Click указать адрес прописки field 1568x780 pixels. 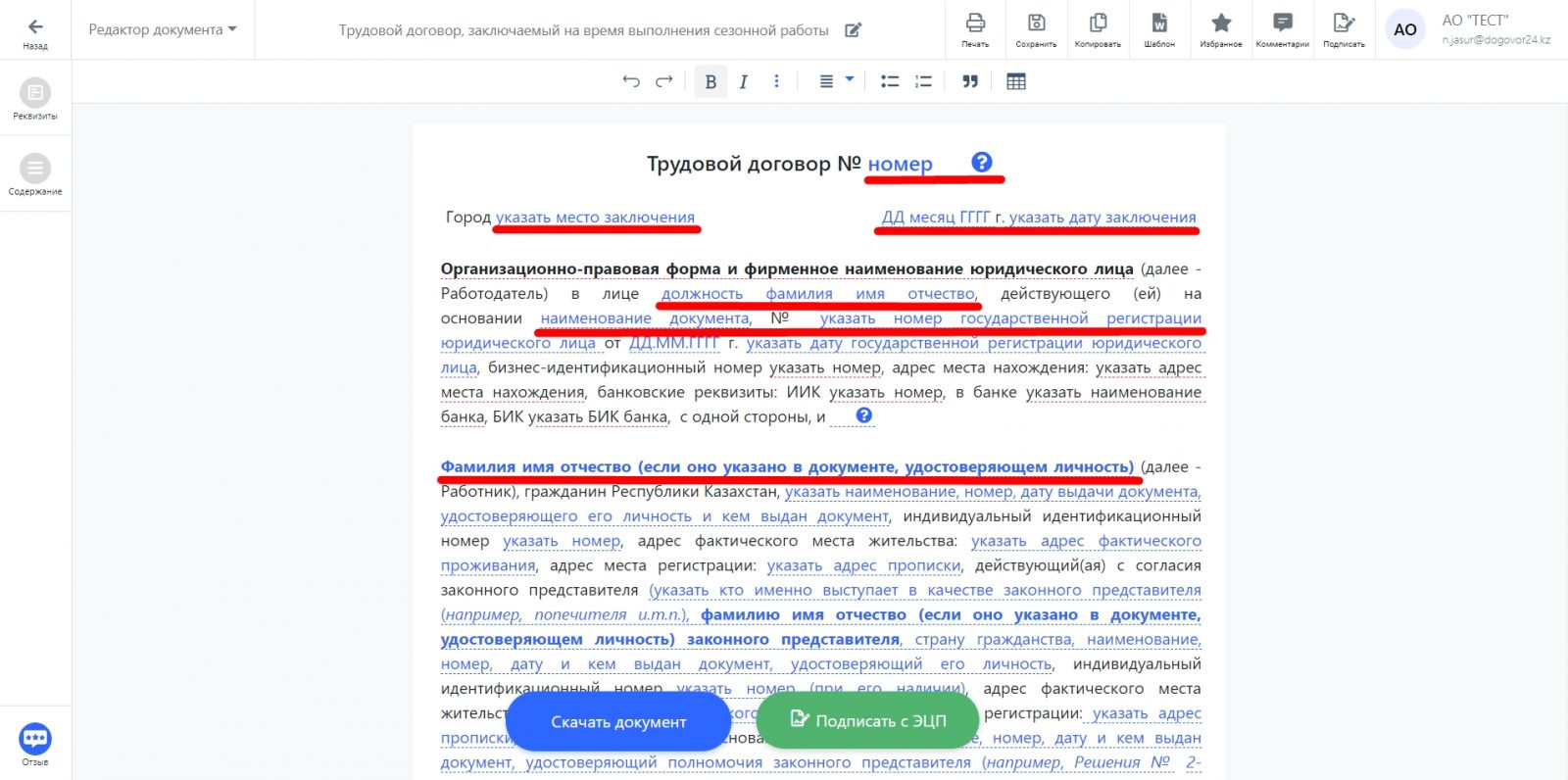click(863, 565)
